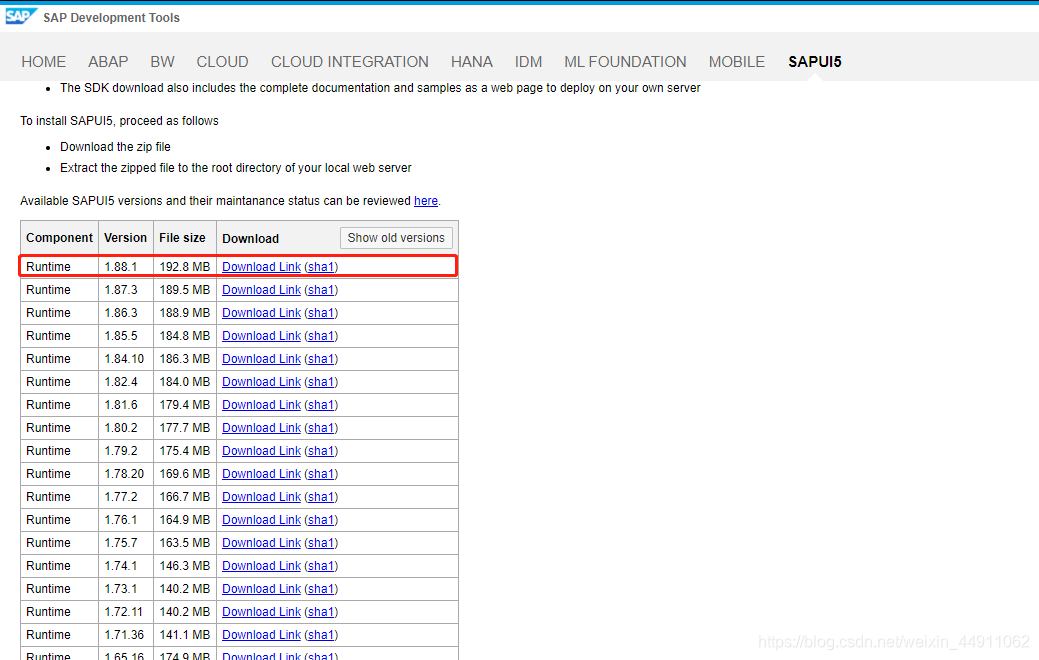Image resolution: width=1039 pixels, height=660 pixels.
Task: Open sha1 link for version 1.75.7
Action: 321,543
